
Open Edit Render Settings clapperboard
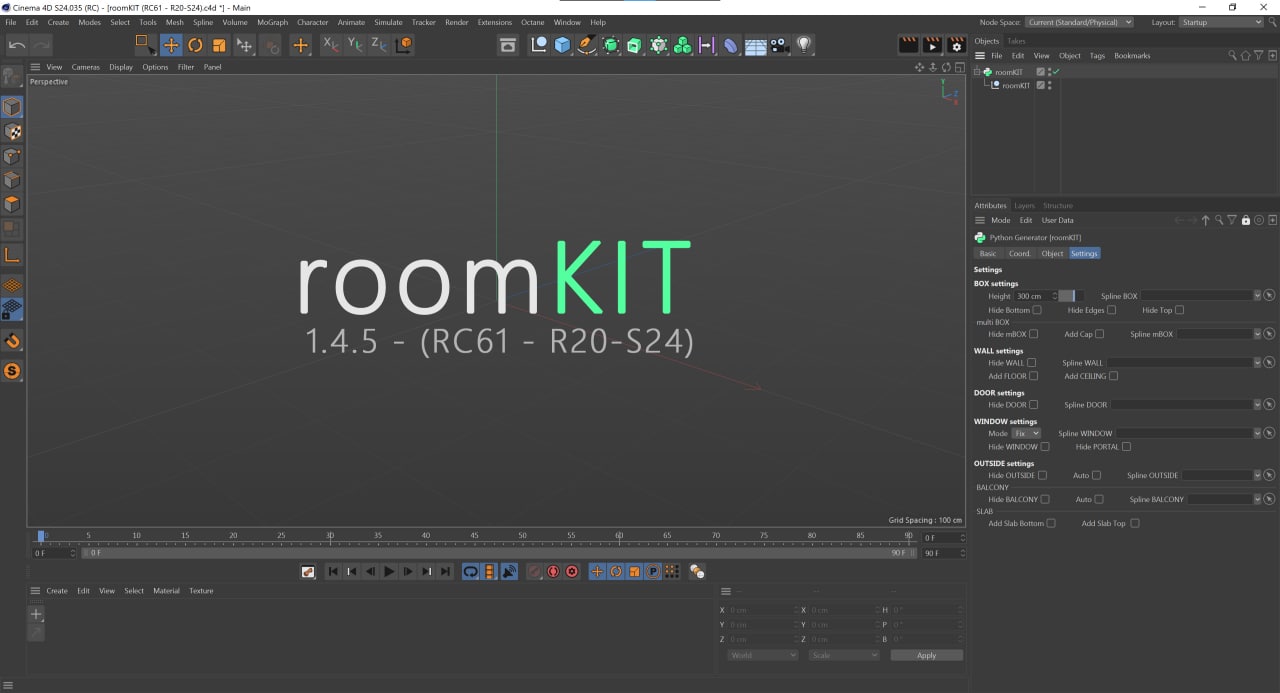point(956,45)
